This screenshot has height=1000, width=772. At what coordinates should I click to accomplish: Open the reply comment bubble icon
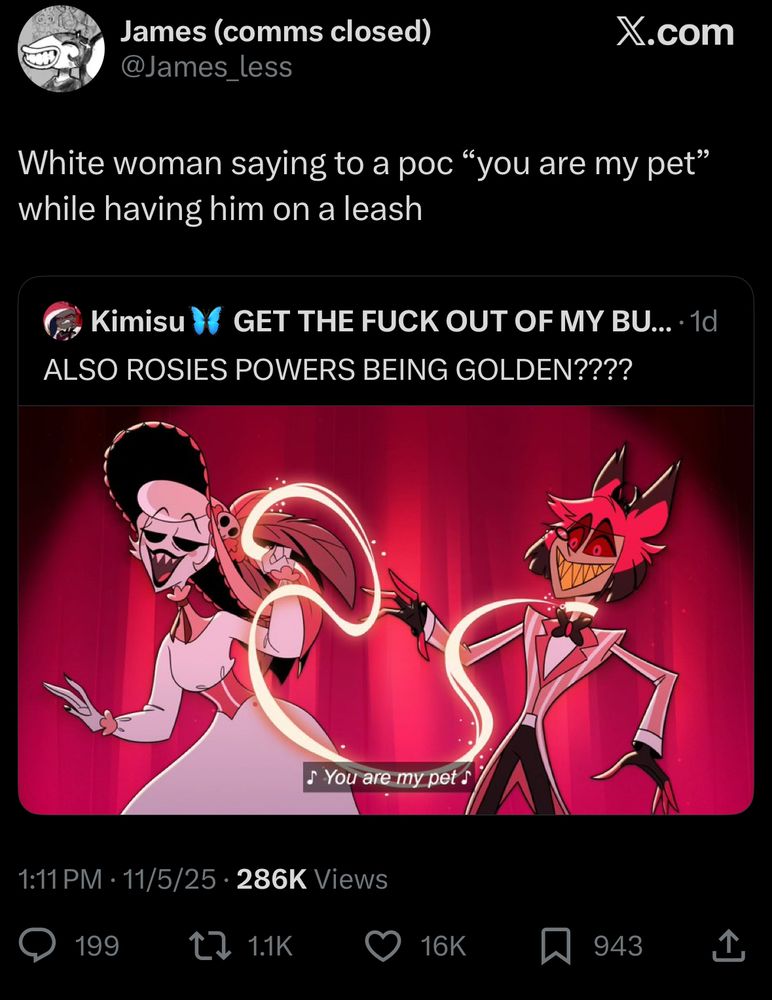[37, 945]
